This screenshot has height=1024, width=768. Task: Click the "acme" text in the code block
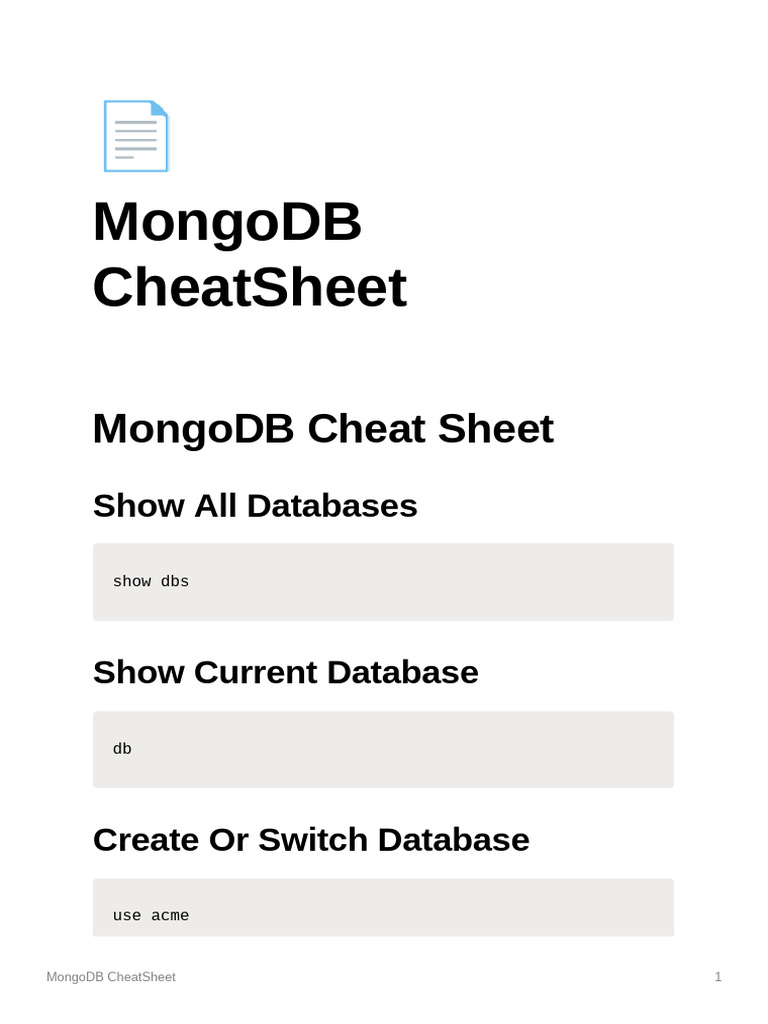click(170, 915)
